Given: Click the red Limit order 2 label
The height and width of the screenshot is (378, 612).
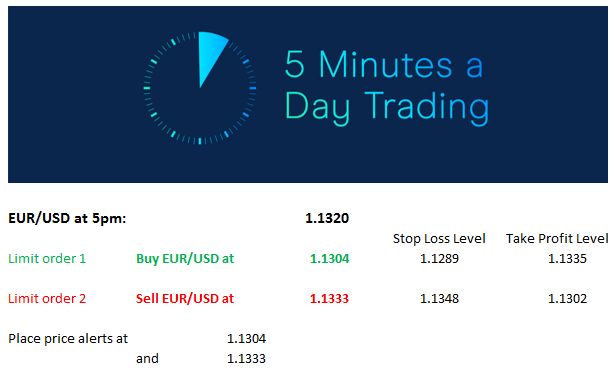Looking at the screenshot, I should 47,299.
